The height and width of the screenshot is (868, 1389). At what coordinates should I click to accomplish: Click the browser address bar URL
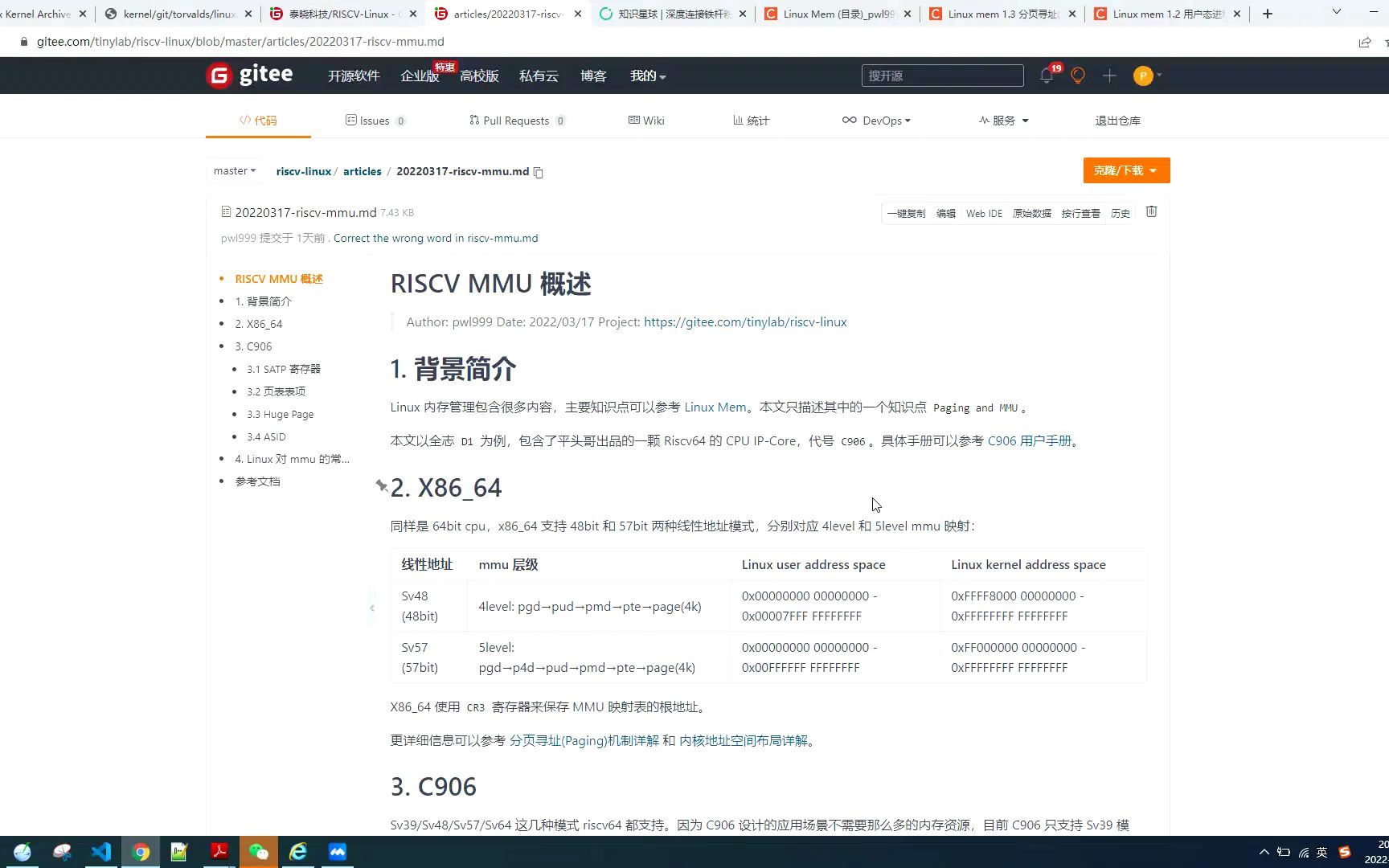click(x=240, y=42)
